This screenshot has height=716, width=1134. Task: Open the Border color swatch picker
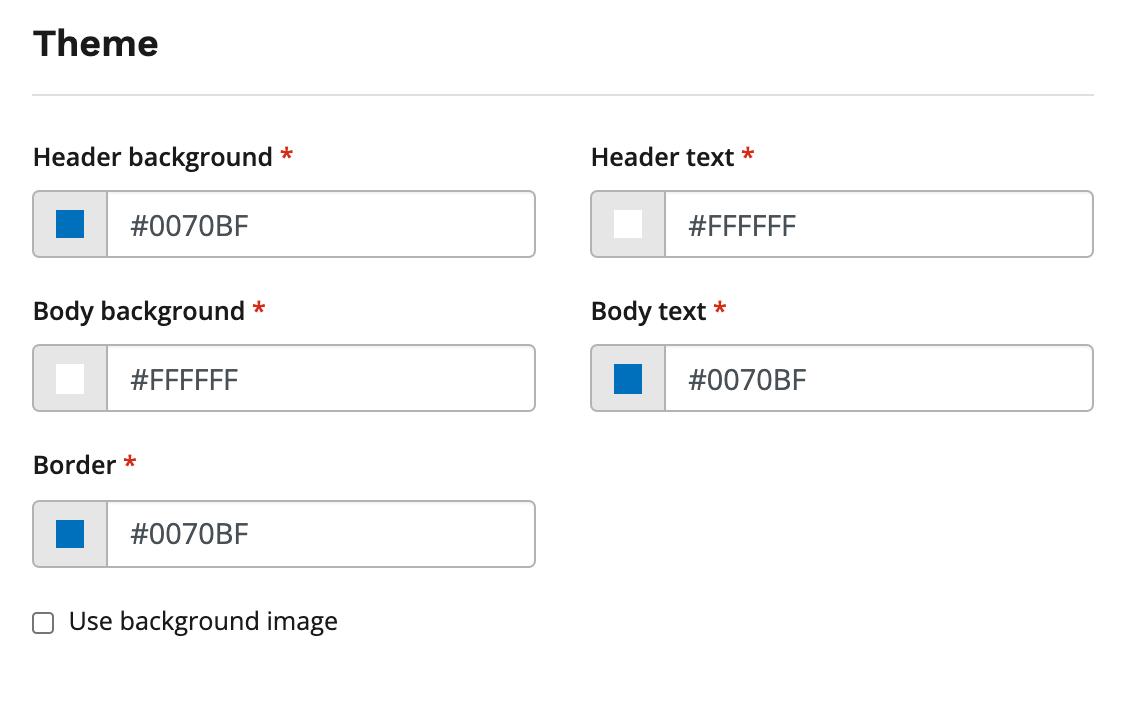pyautogui.click(x=70, y=534)
